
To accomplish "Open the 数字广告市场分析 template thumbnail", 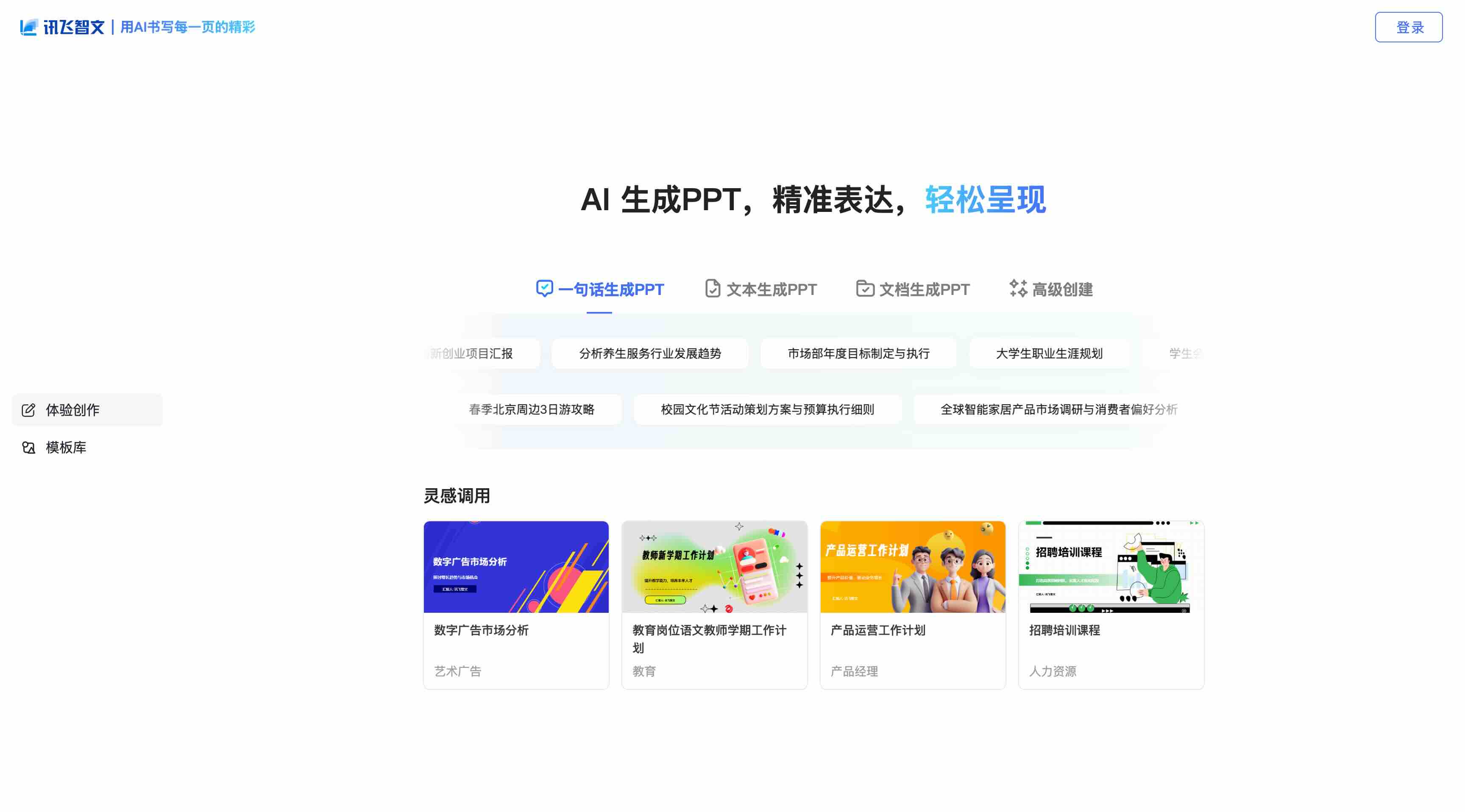I will tap(516, 567).
